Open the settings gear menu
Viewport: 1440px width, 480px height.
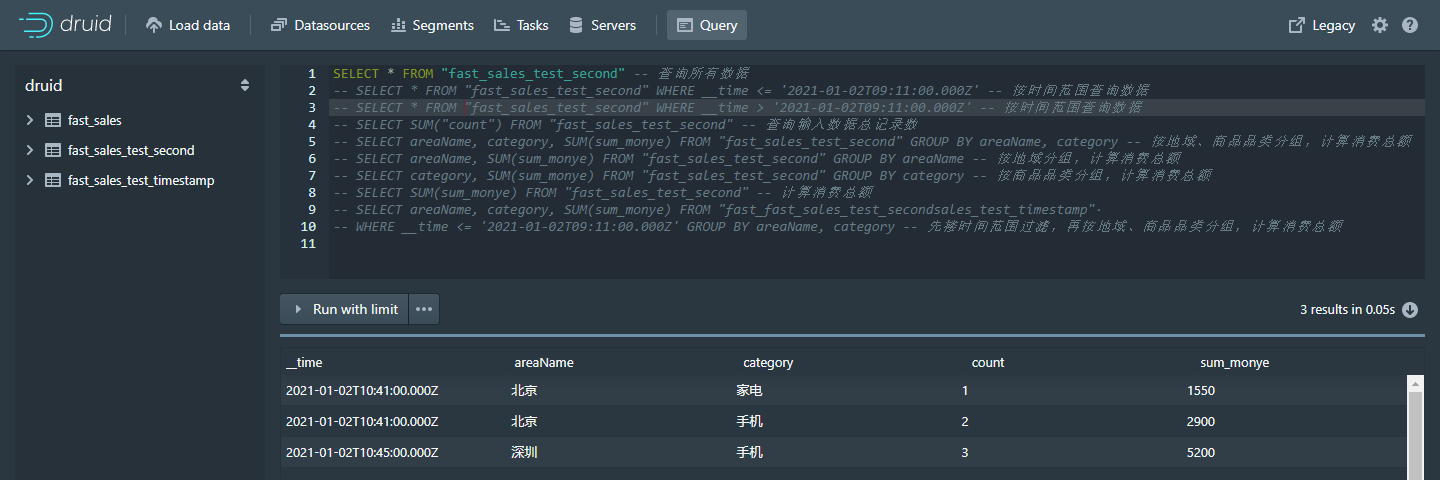coord(1380,25)
